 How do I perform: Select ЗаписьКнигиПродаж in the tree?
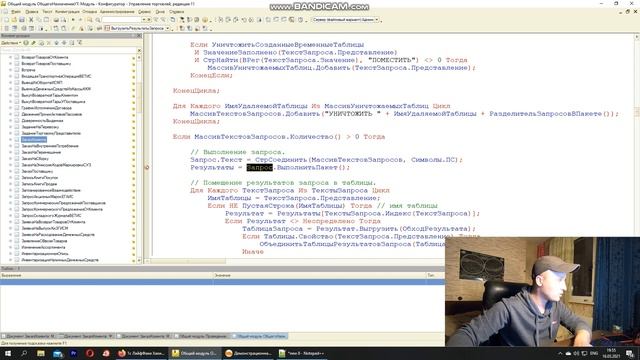coord(39,184)
